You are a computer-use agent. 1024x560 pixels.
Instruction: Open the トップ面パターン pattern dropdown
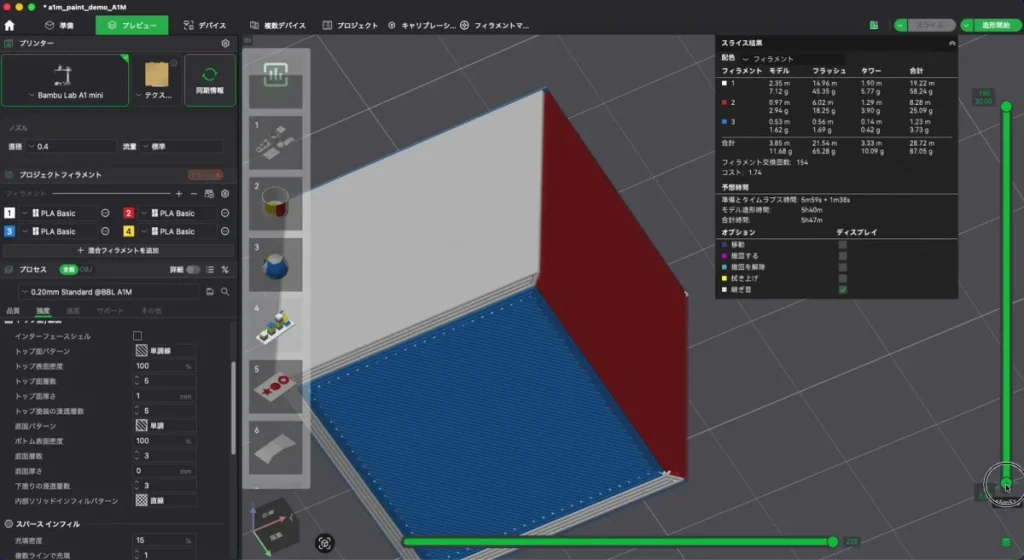[165, 351]
